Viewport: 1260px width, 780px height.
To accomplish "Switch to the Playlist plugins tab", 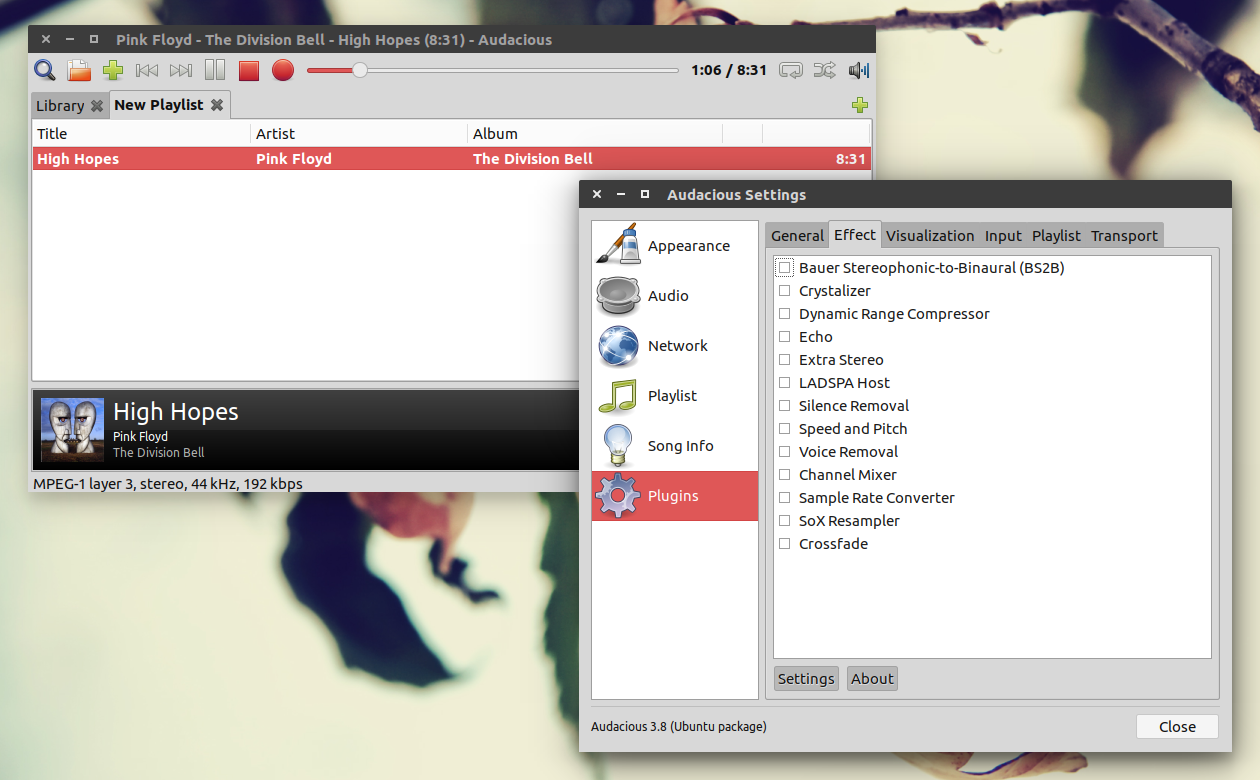I will coord(1056,236).
